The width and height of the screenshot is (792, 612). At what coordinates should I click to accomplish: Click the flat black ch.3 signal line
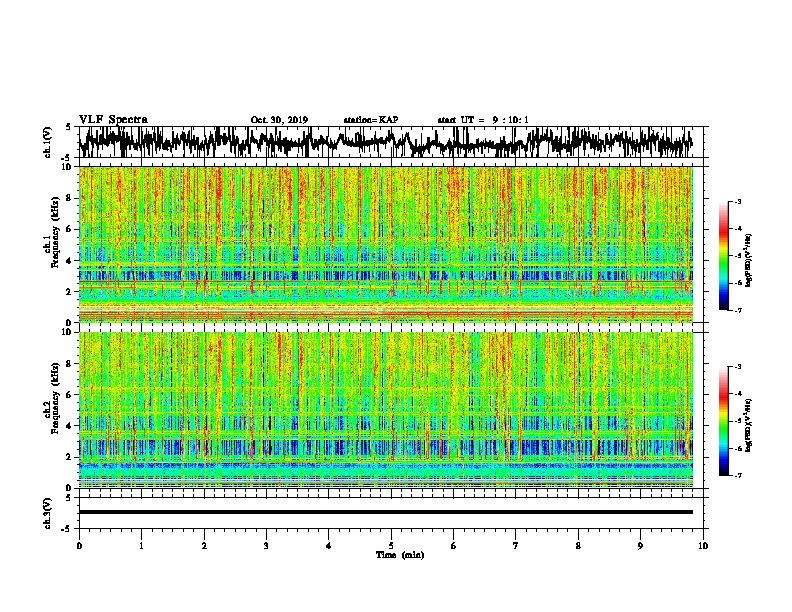click(385, 512)
